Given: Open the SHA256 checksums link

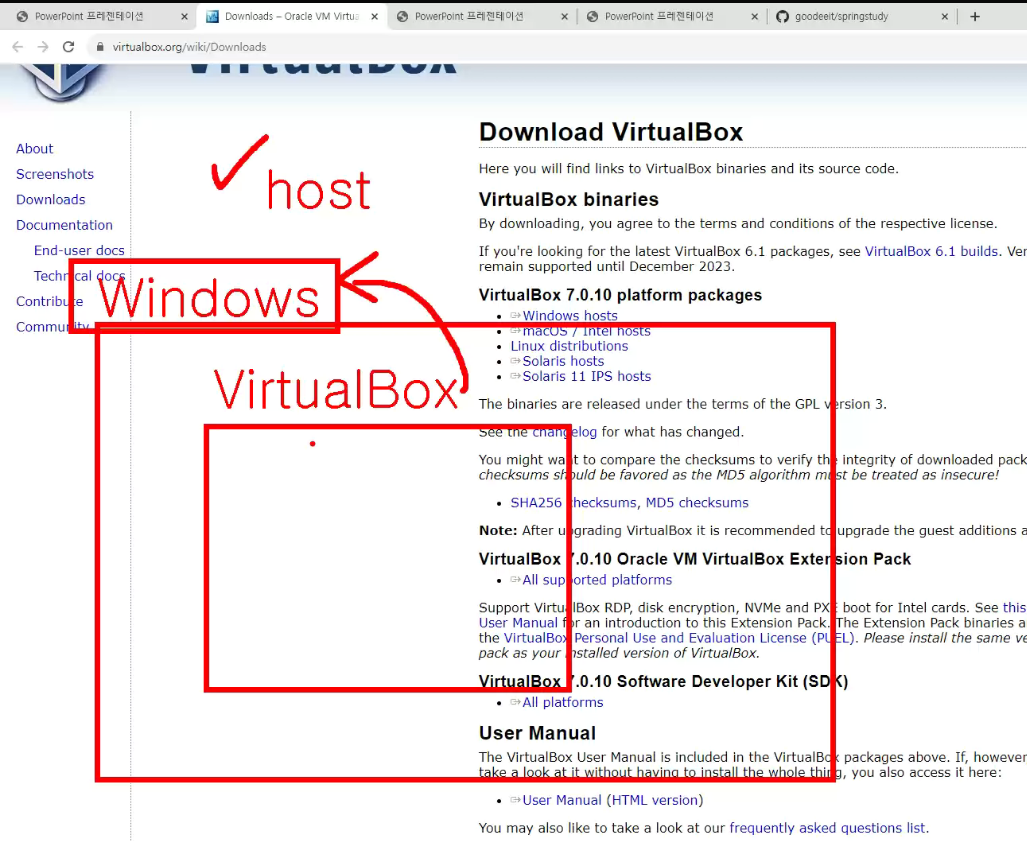Looking at the screenshot, I should [573, 502].
